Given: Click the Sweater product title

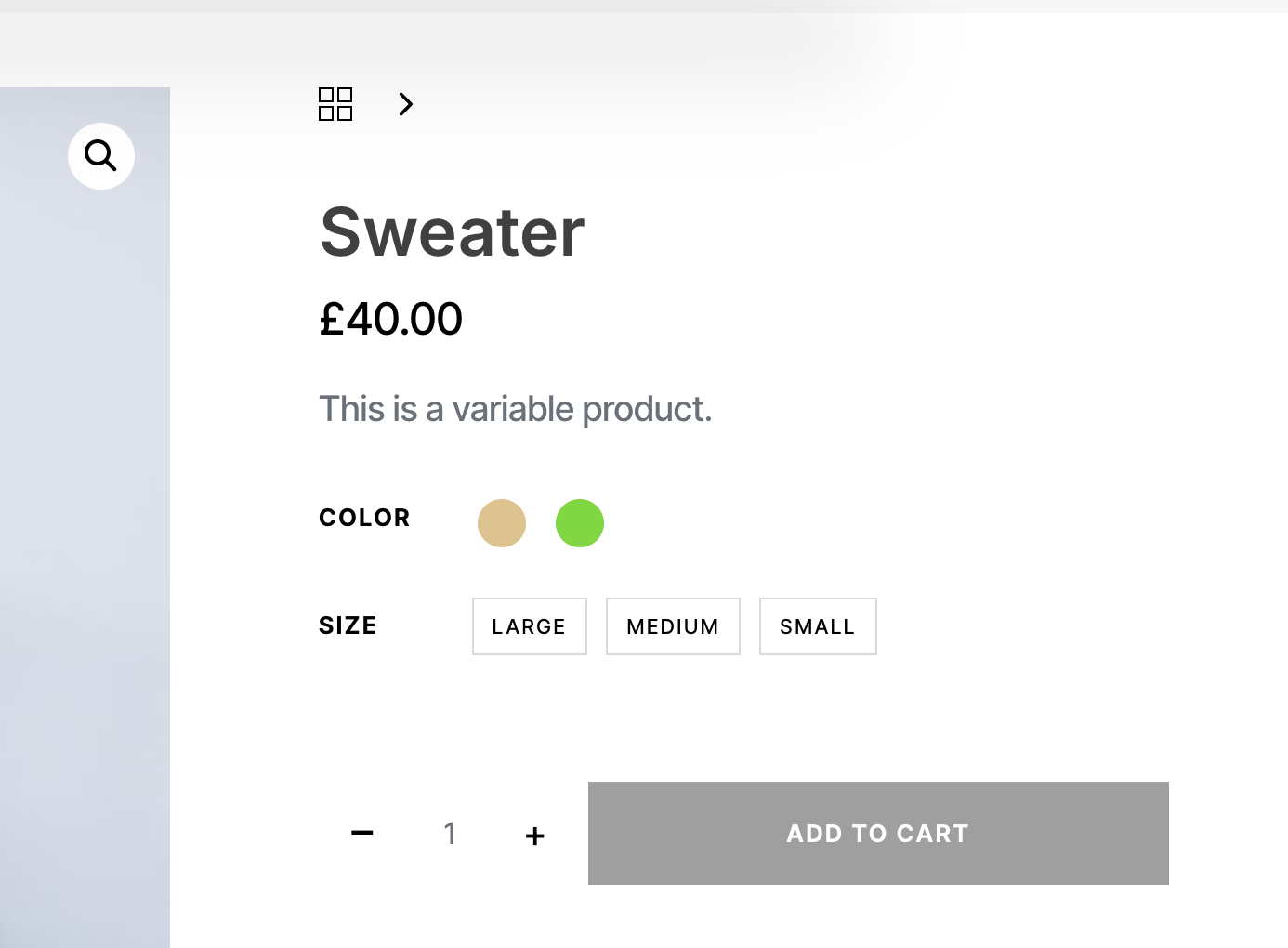Looking at the screenshot, I should click(x=453, y=232).
